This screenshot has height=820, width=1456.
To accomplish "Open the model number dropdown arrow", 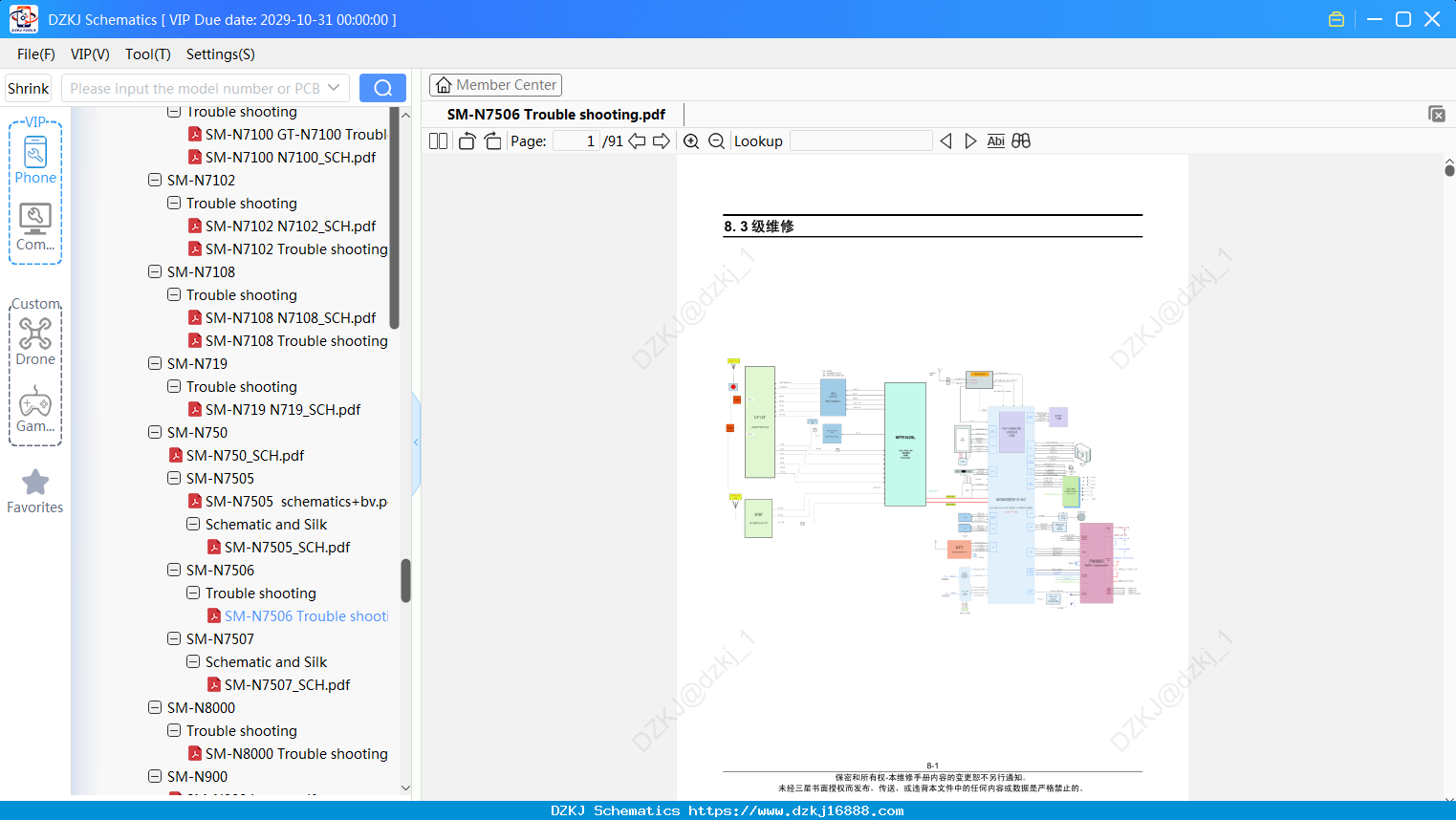I will [334, 88].
